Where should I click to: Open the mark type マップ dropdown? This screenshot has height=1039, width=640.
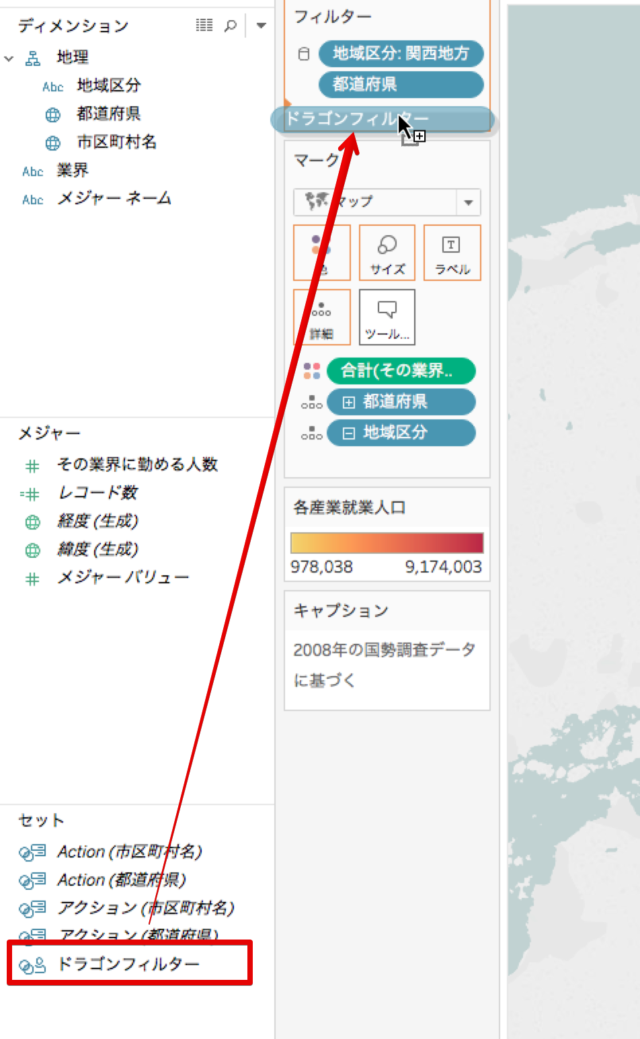[x=468, y=202]
